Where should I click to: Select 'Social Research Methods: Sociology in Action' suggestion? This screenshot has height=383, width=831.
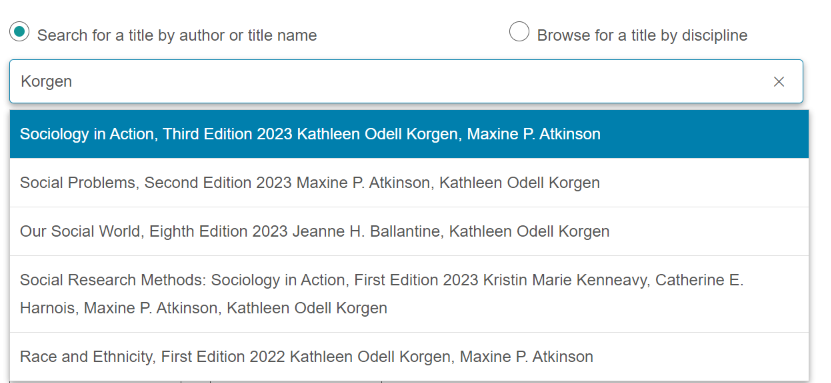(x=409, y=294)
